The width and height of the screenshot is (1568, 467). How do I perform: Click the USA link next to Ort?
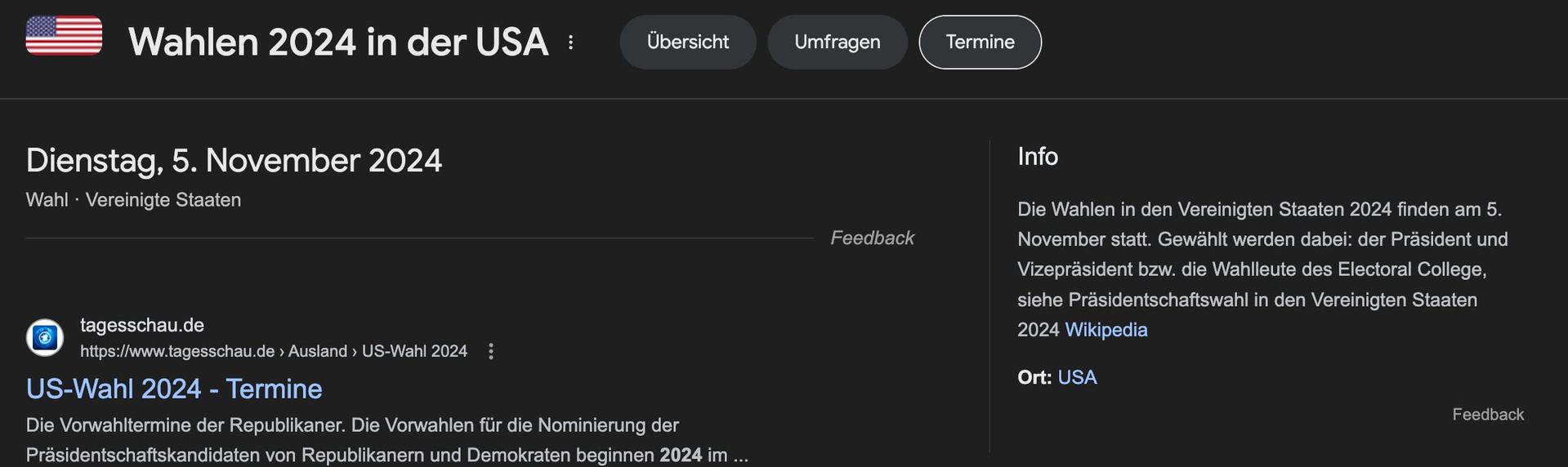coord(1077,377)
